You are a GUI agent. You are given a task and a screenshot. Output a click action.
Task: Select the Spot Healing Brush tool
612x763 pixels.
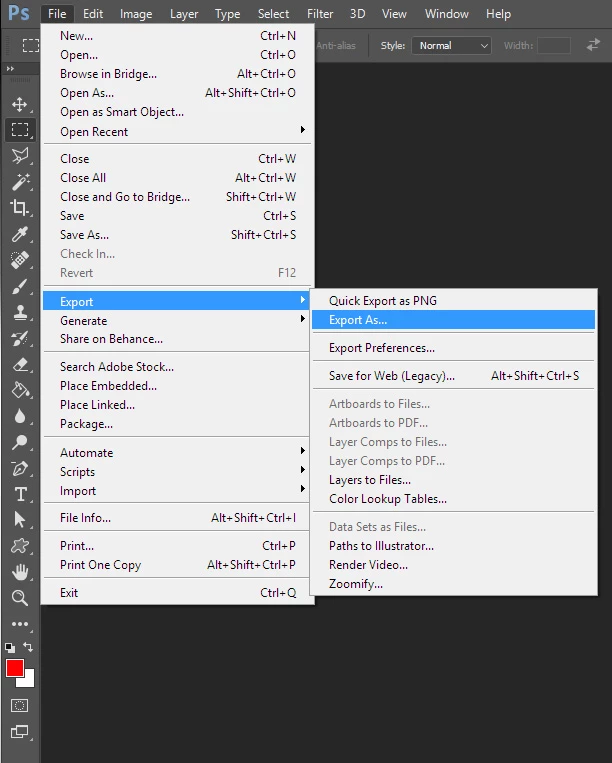point(19,260)
